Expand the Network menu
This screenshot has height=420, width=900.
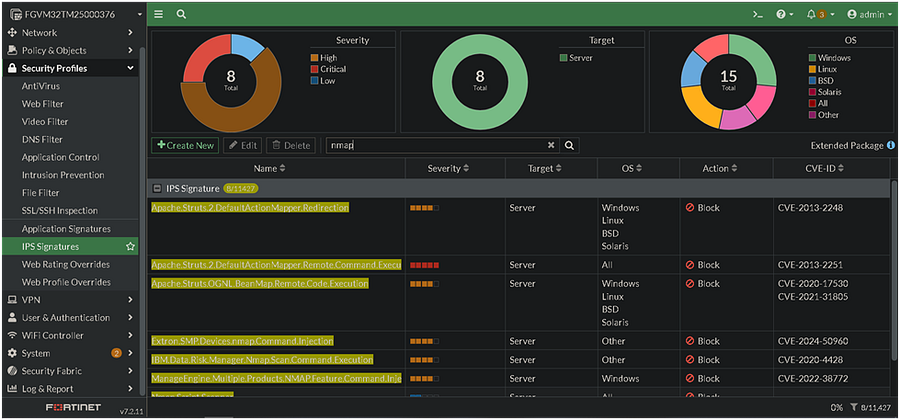tap(71, 33)
